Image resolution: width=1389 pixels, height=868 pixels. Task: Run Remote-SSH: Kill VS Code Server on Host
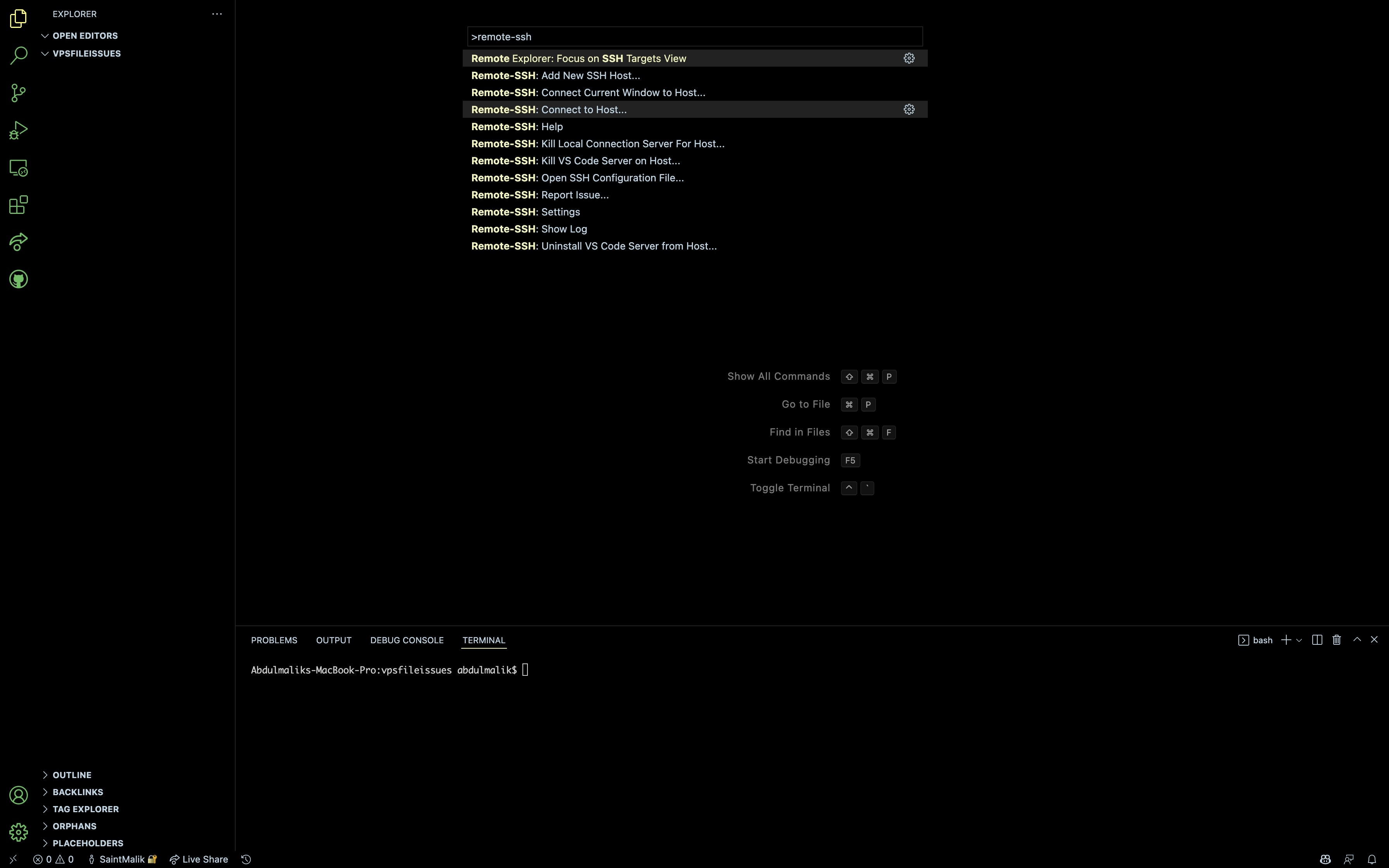click(x=695, y=161)
